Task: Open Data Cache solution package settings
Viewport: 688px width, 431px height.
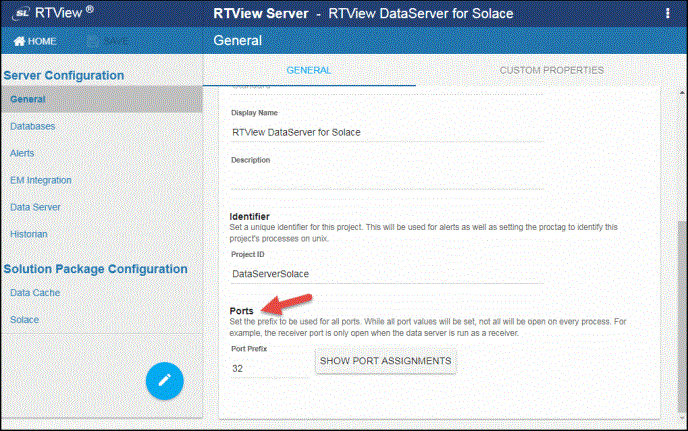Action: [34, 292]
